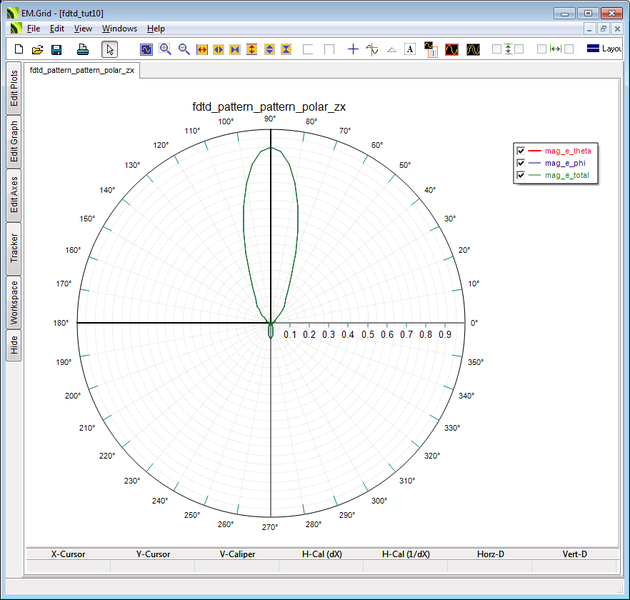Disable the mag_e_total trace checkbox
The width and height of the screenshot is (630, 600).
[521, 175]
